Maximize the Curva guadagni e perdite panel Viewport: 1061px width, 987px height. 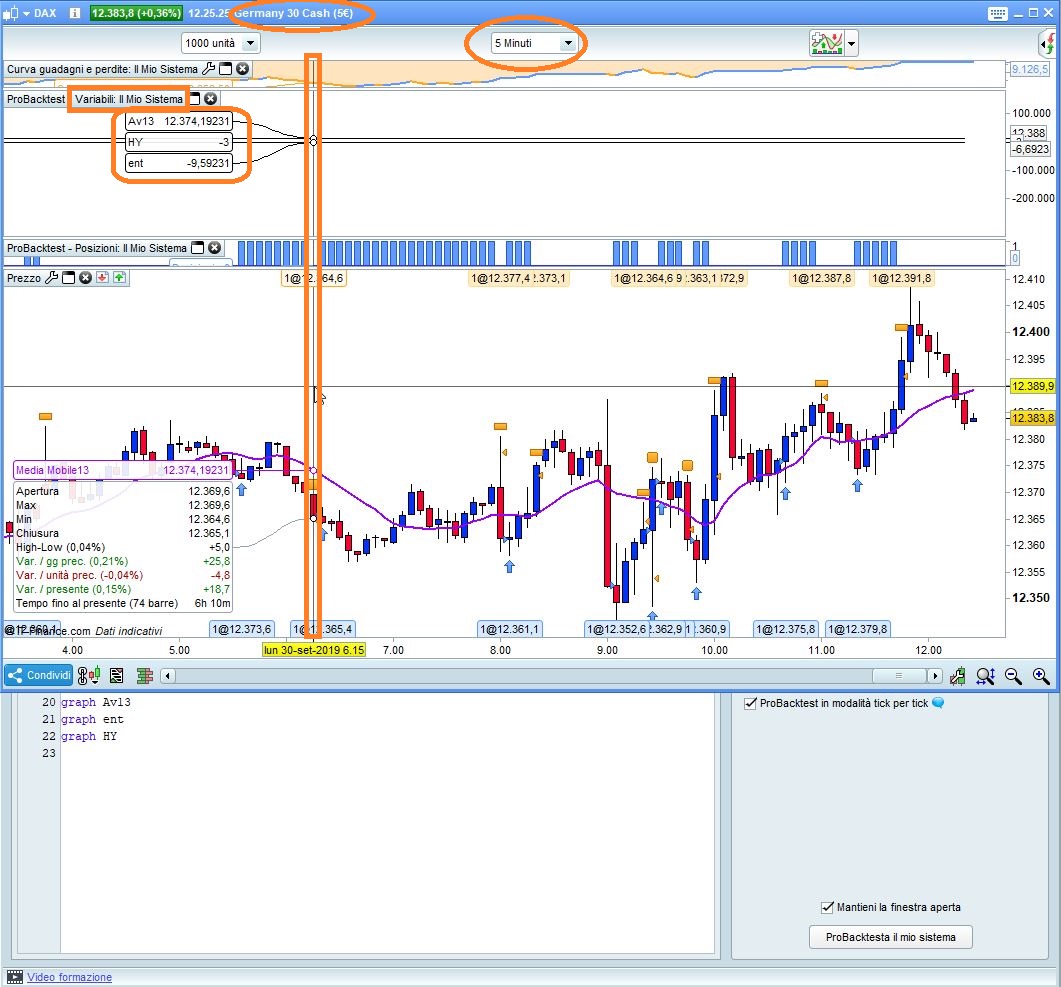(x=225, y=68)
